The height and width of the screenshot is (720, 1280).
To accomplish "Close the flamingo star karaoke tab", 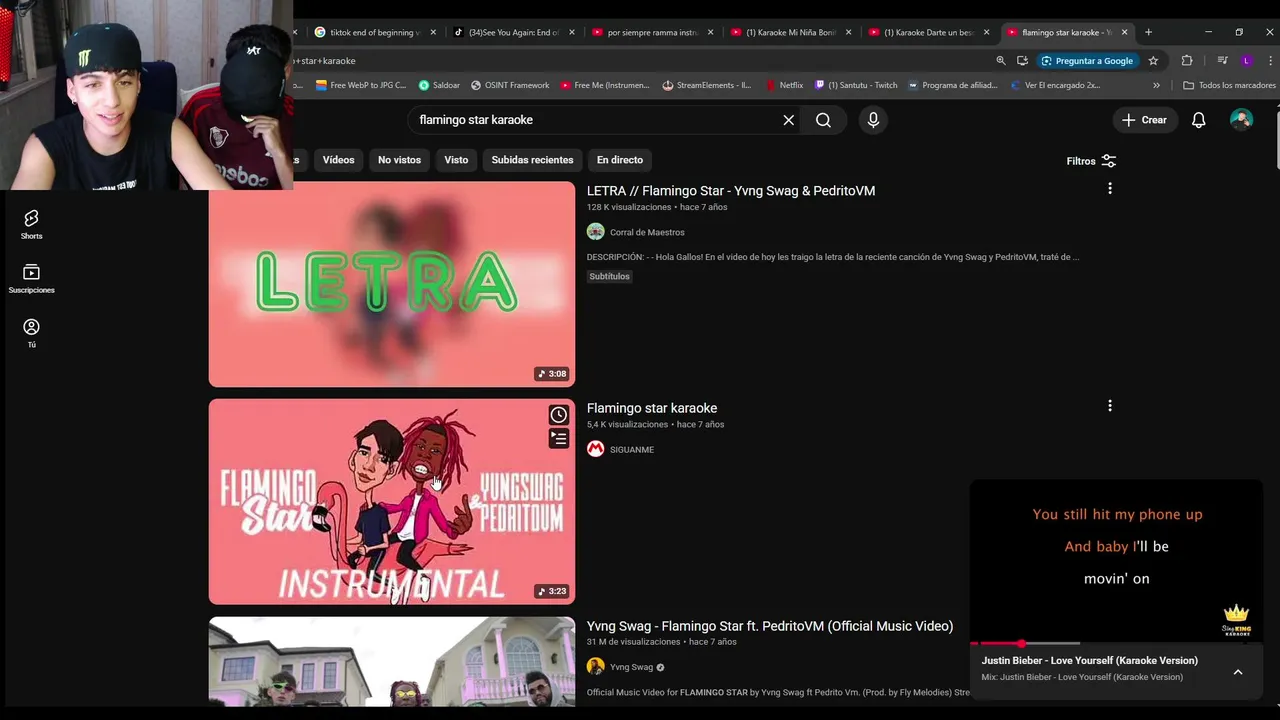I will (1124, 32).
